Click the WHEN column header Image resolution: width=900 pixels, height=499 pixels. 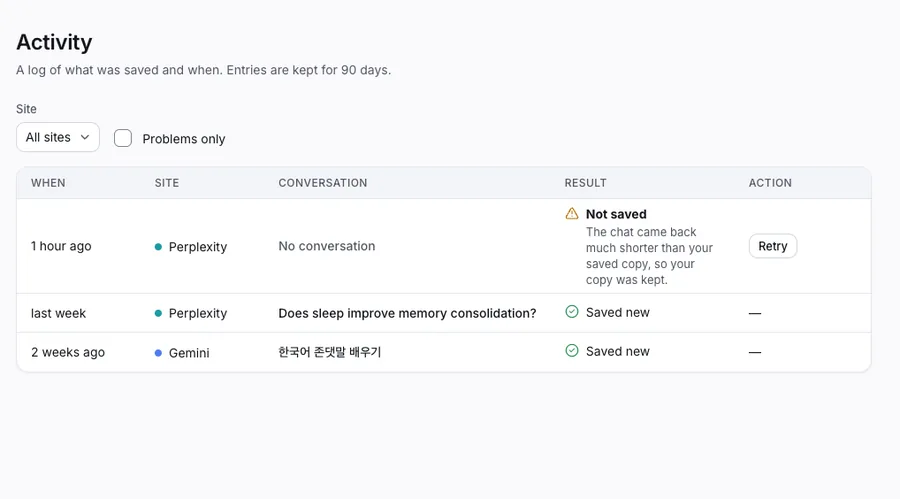point(48,183)
